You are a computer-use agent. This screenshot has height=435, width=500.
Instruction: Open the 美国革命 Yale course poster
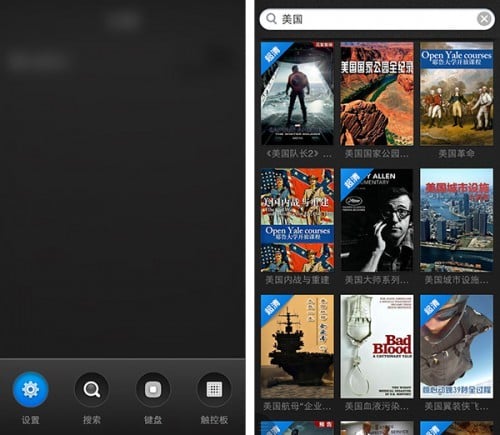click(x=457, y=94)
